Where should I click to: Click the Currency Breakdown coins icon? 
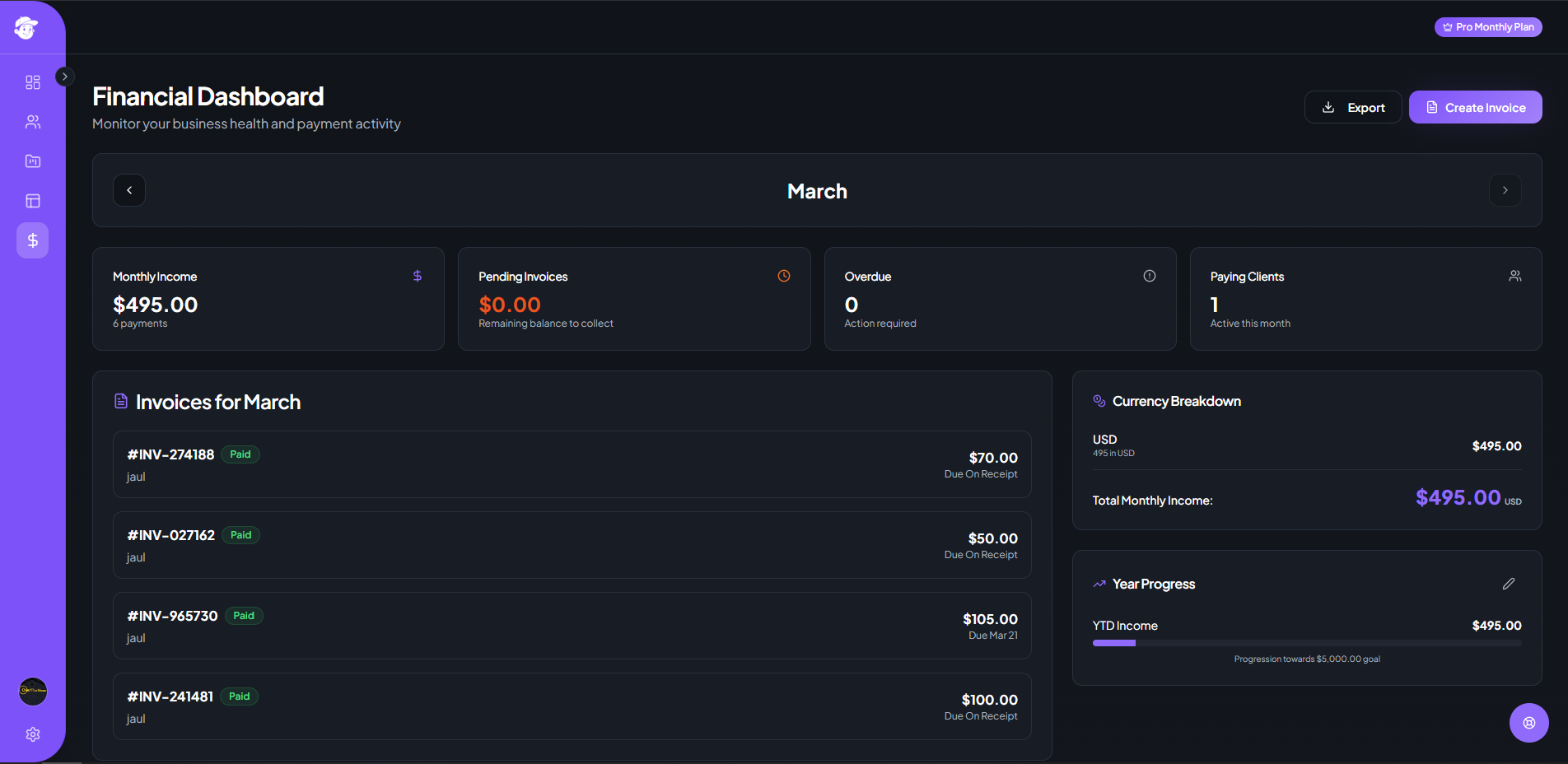pyautogui.click(x=1099, y=401)
